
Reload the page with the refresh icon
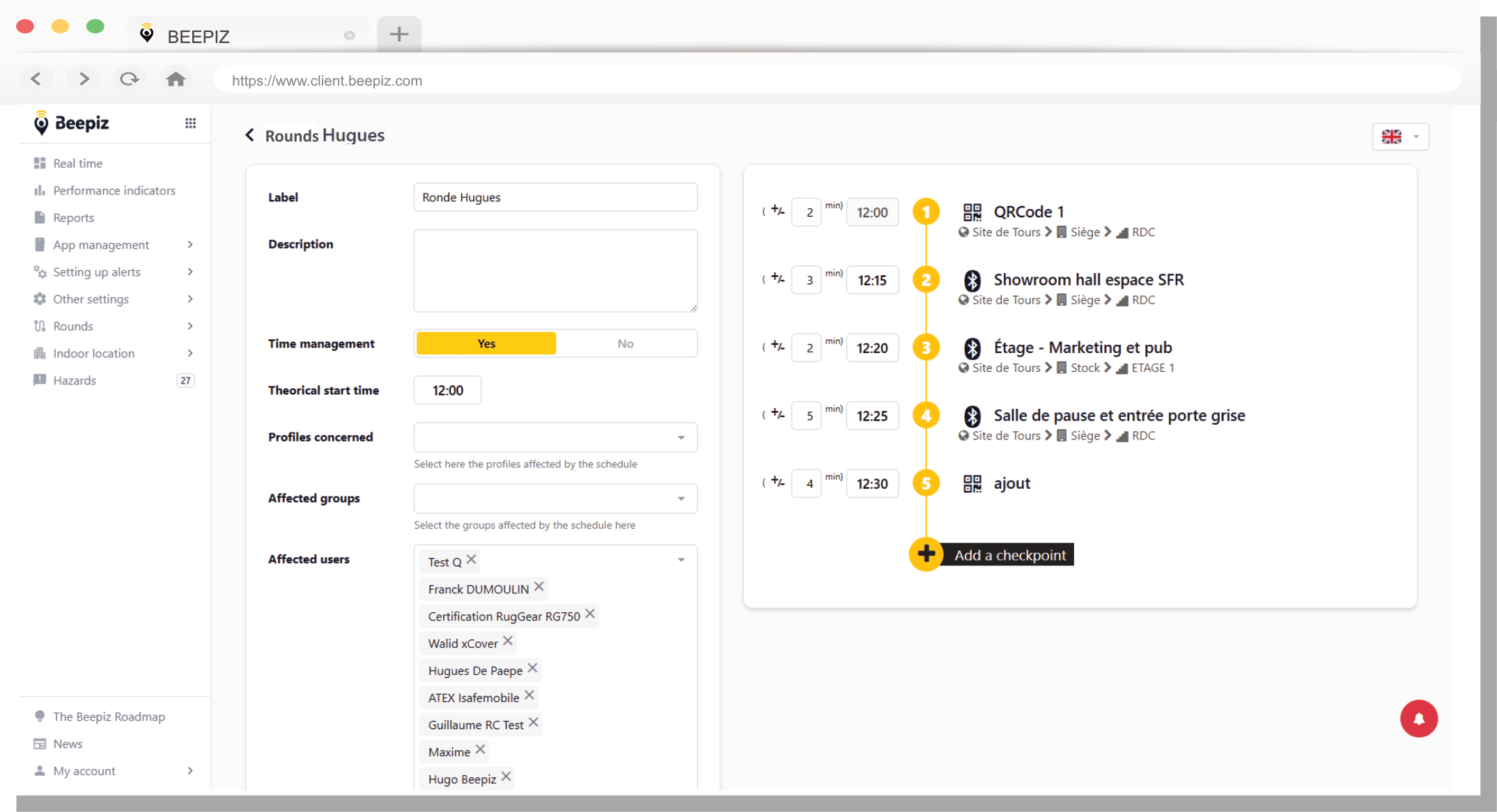click(129, 79)
